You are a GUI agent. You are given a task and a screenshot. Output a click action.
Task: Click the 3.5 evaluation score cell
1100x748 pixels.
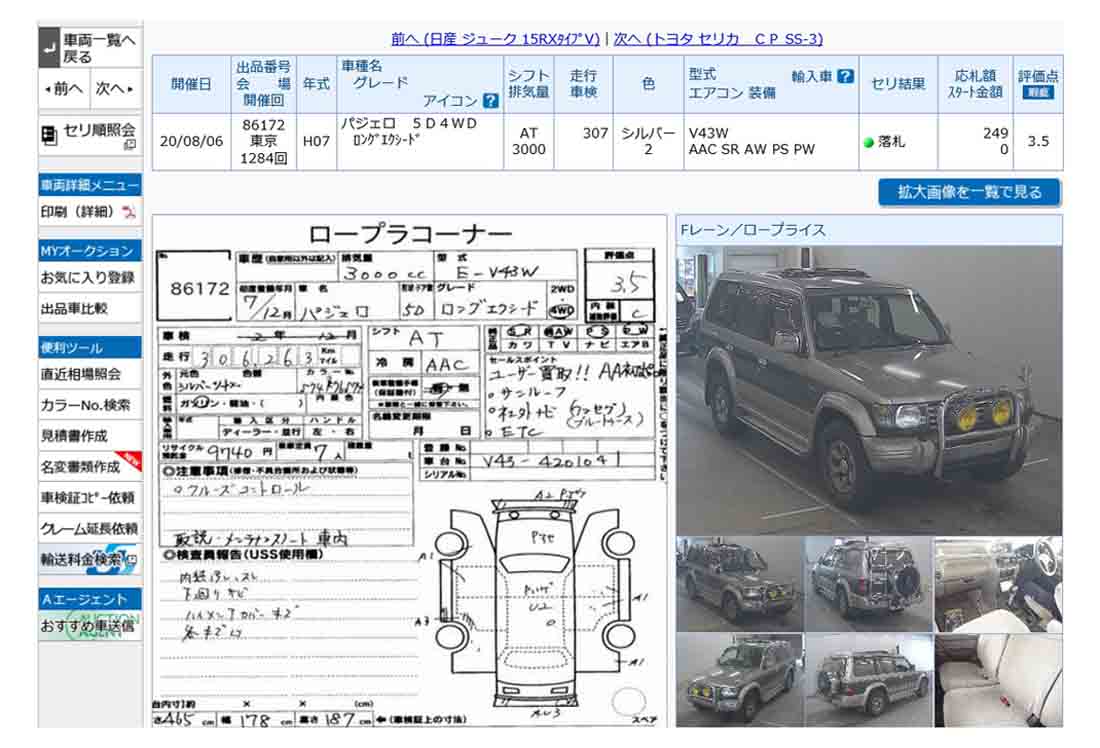[x=1038, y=141]
